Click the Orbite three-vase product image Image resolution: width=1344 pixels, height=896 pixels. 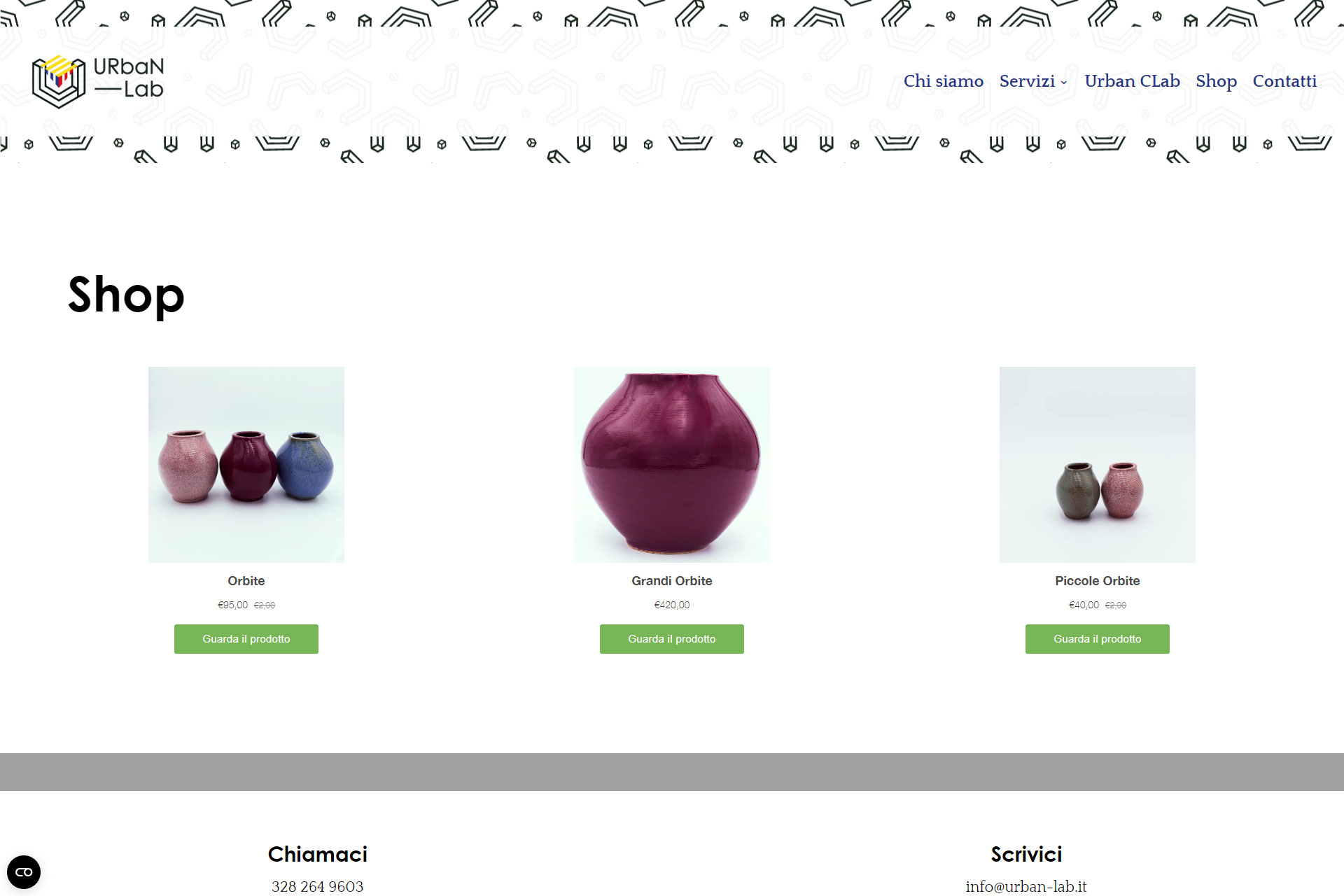pos(246,465)
